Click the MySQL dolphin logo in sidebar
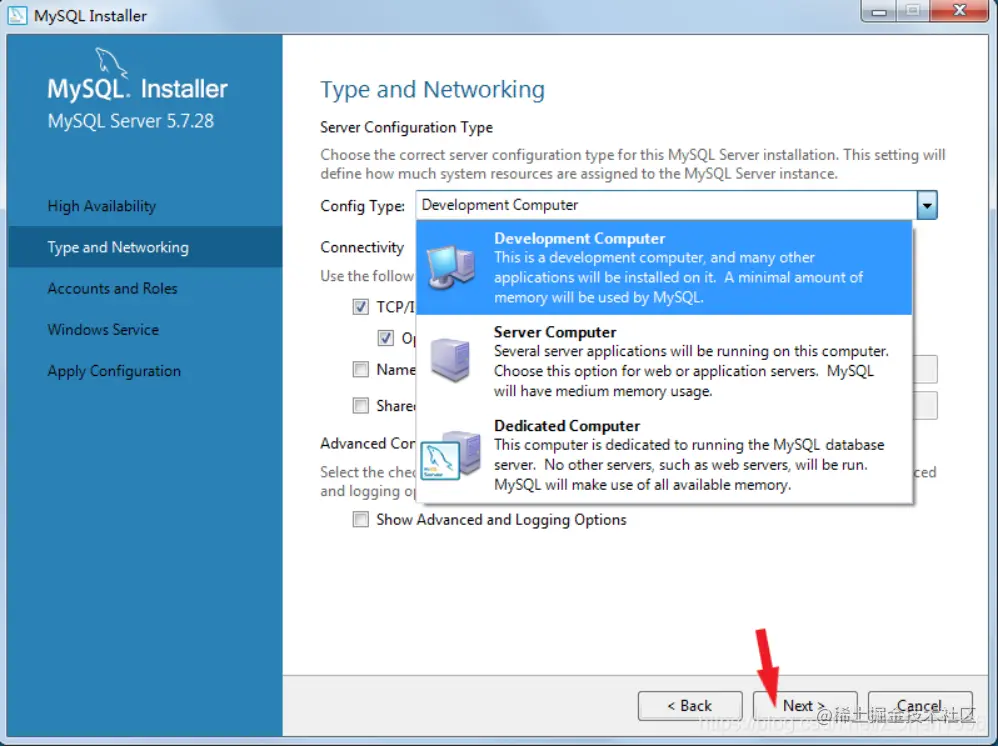This screenshot has height=747, width=998. (111, 64)
